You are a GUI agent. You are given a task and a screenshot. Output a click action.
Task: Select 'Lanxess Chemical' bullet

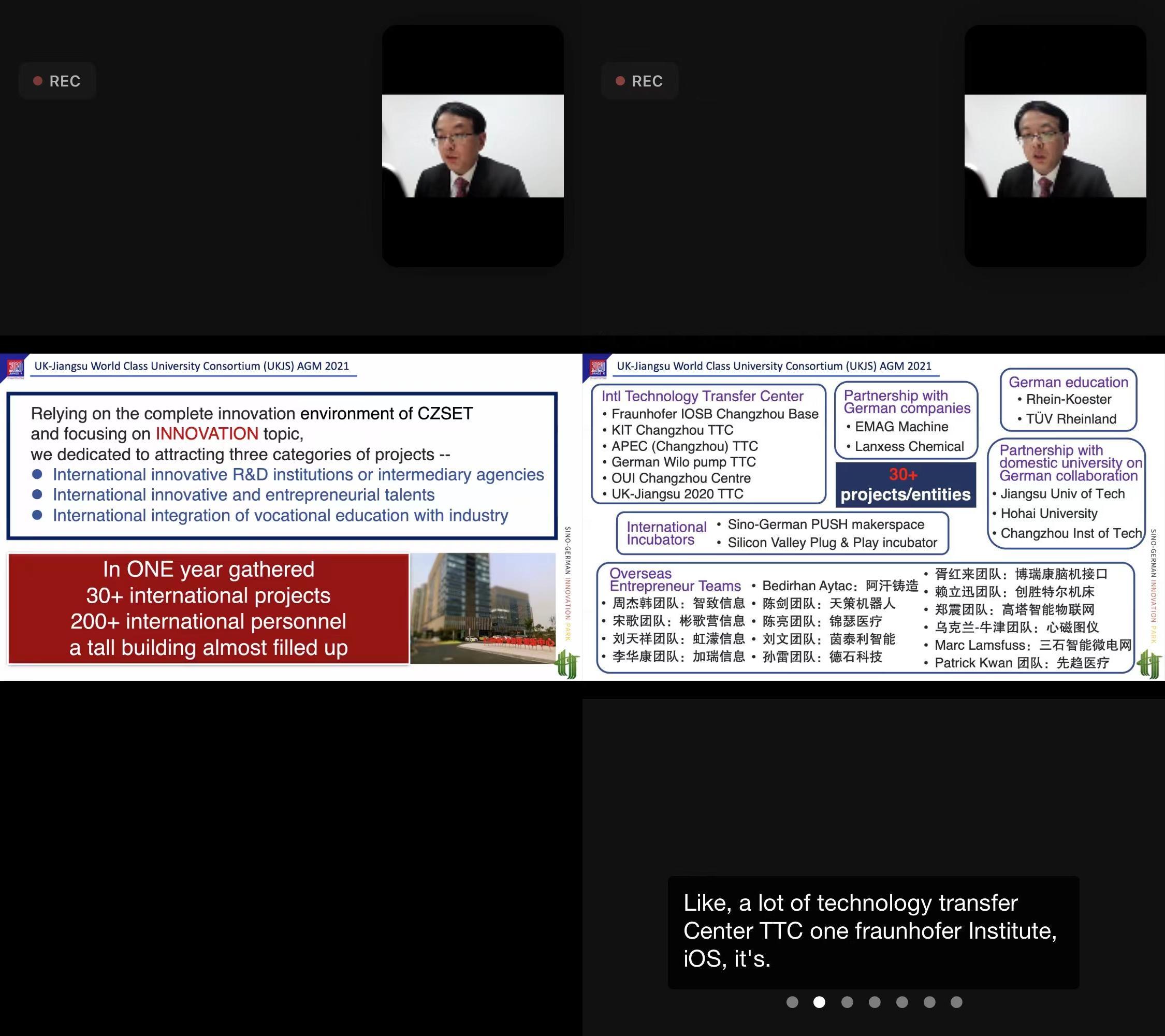click(x=909, y=446)
